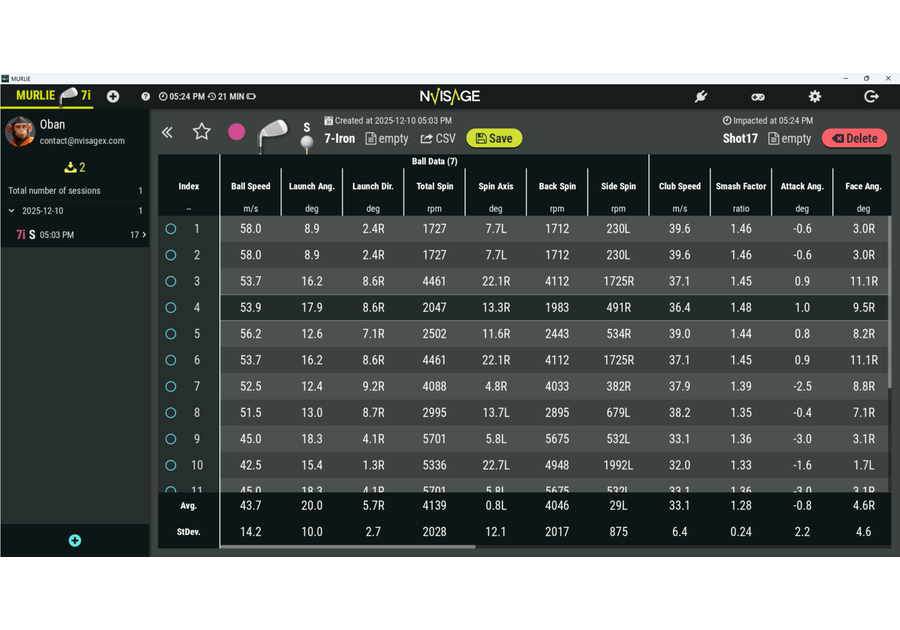Click the Club Speed column header

pos(680,186)
